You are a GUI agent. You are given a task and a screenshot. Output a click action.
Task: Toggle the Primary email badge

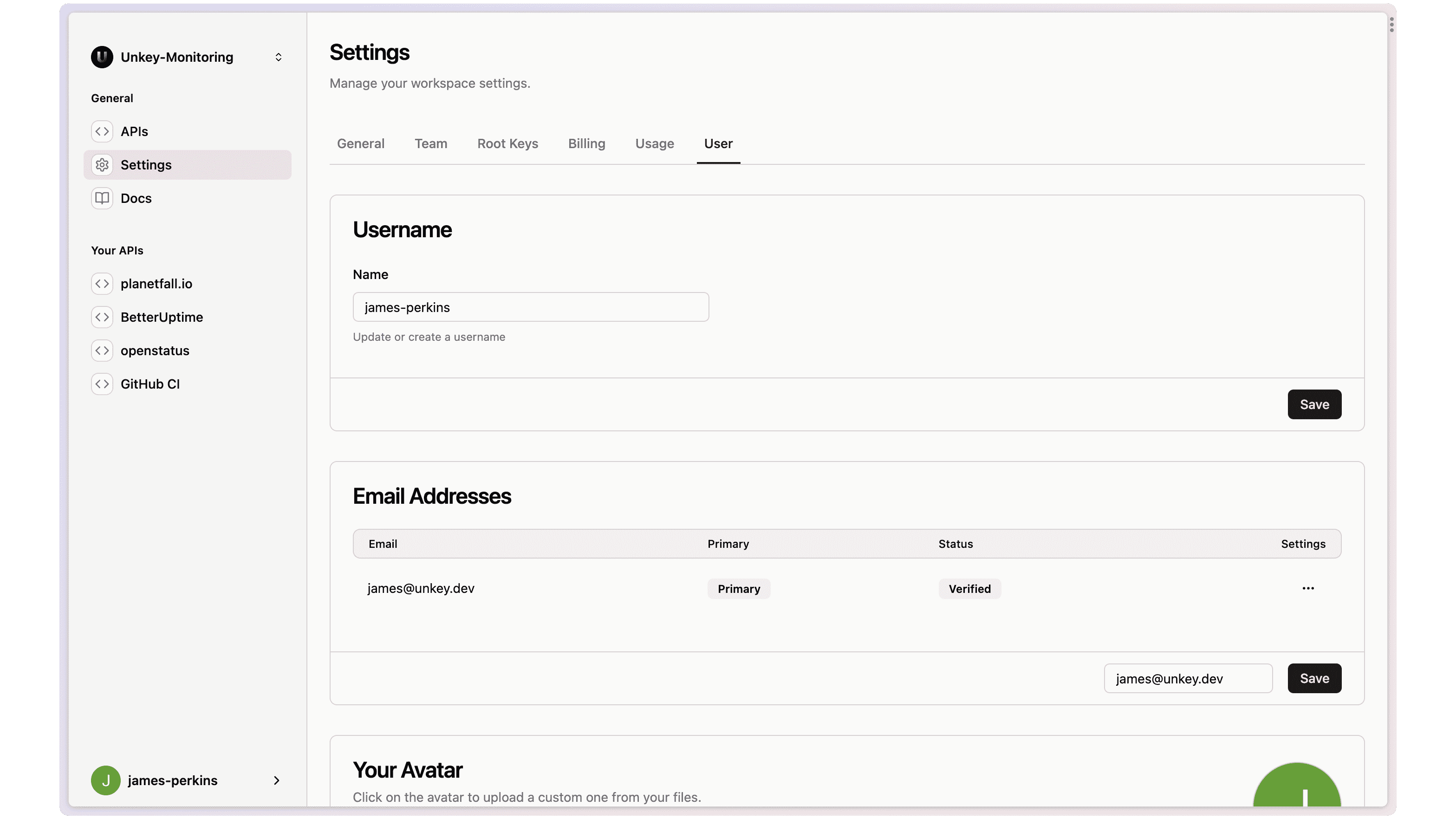[739, 588]
